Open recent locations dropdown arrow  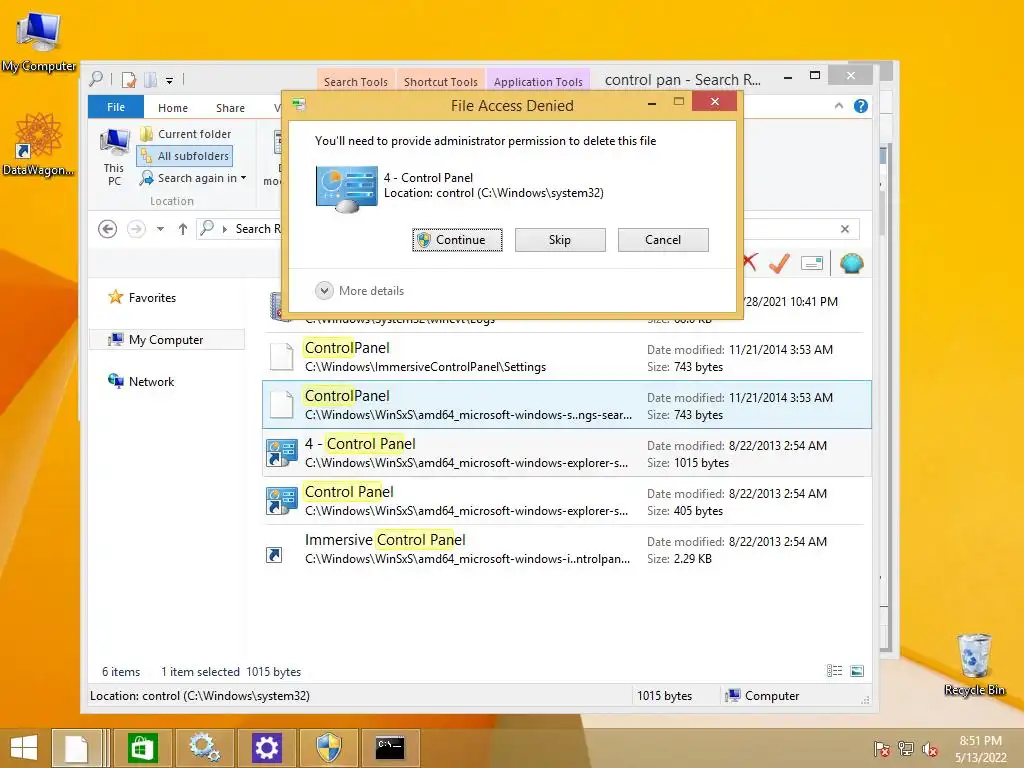[x=160, y=229]
